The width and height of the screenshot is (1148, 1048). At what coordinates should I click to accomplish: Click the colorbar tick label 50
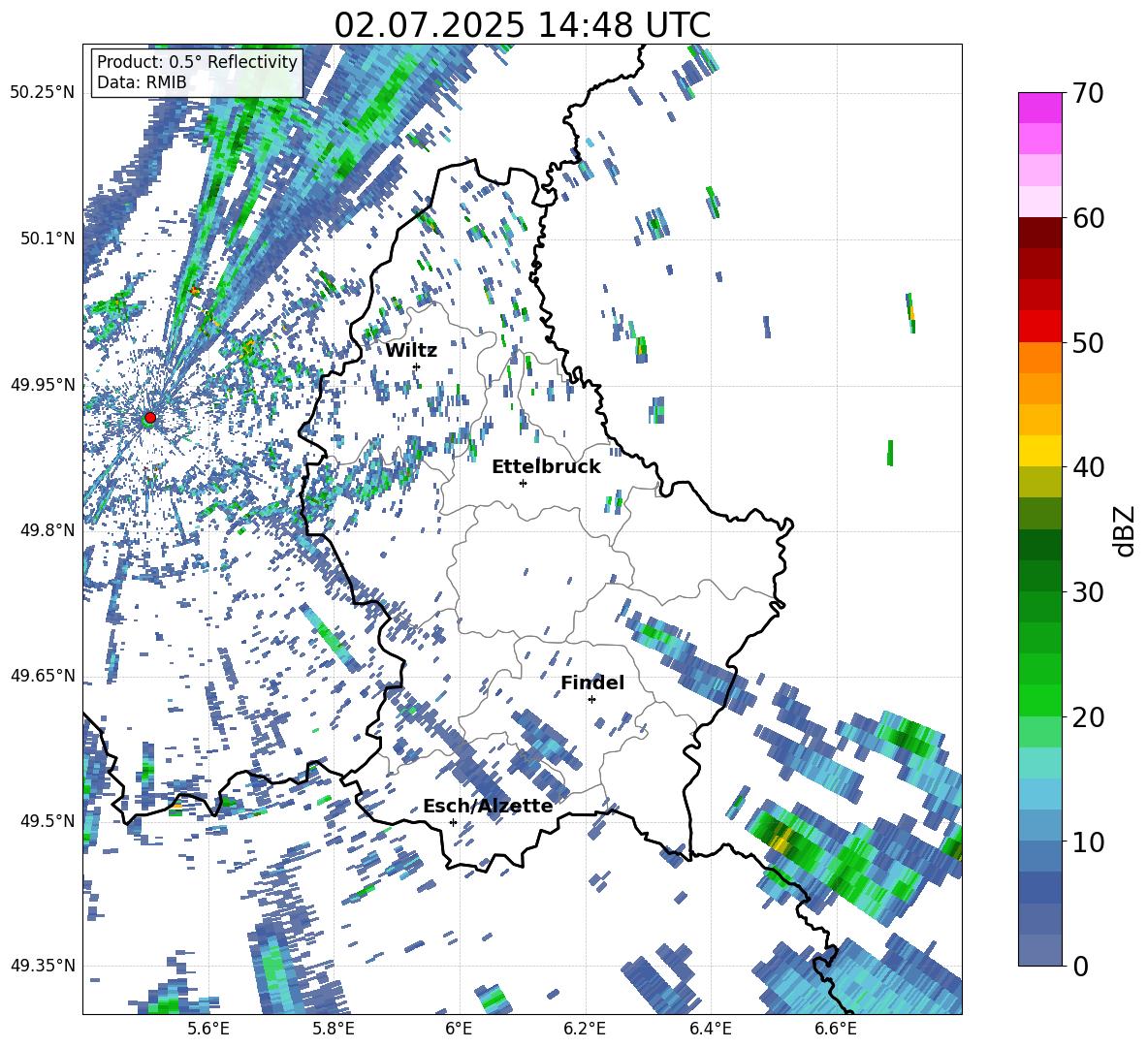1088,342
